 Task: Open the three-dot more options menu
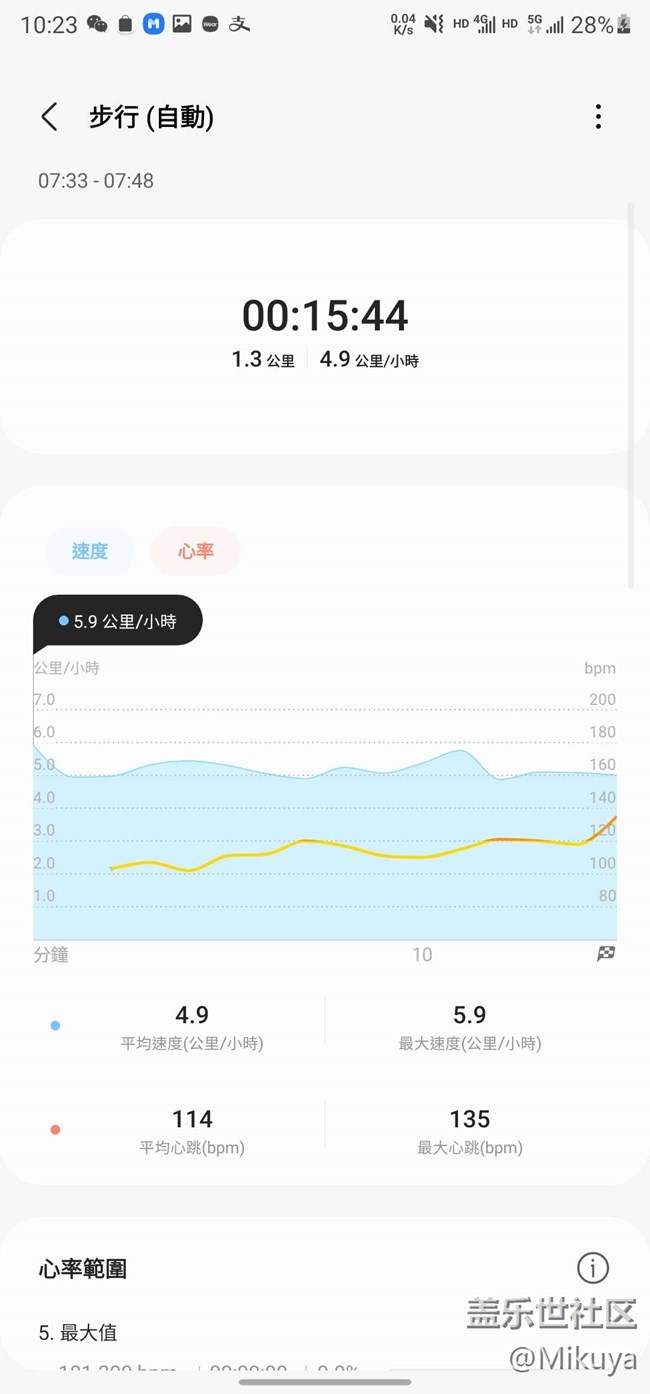598,117
